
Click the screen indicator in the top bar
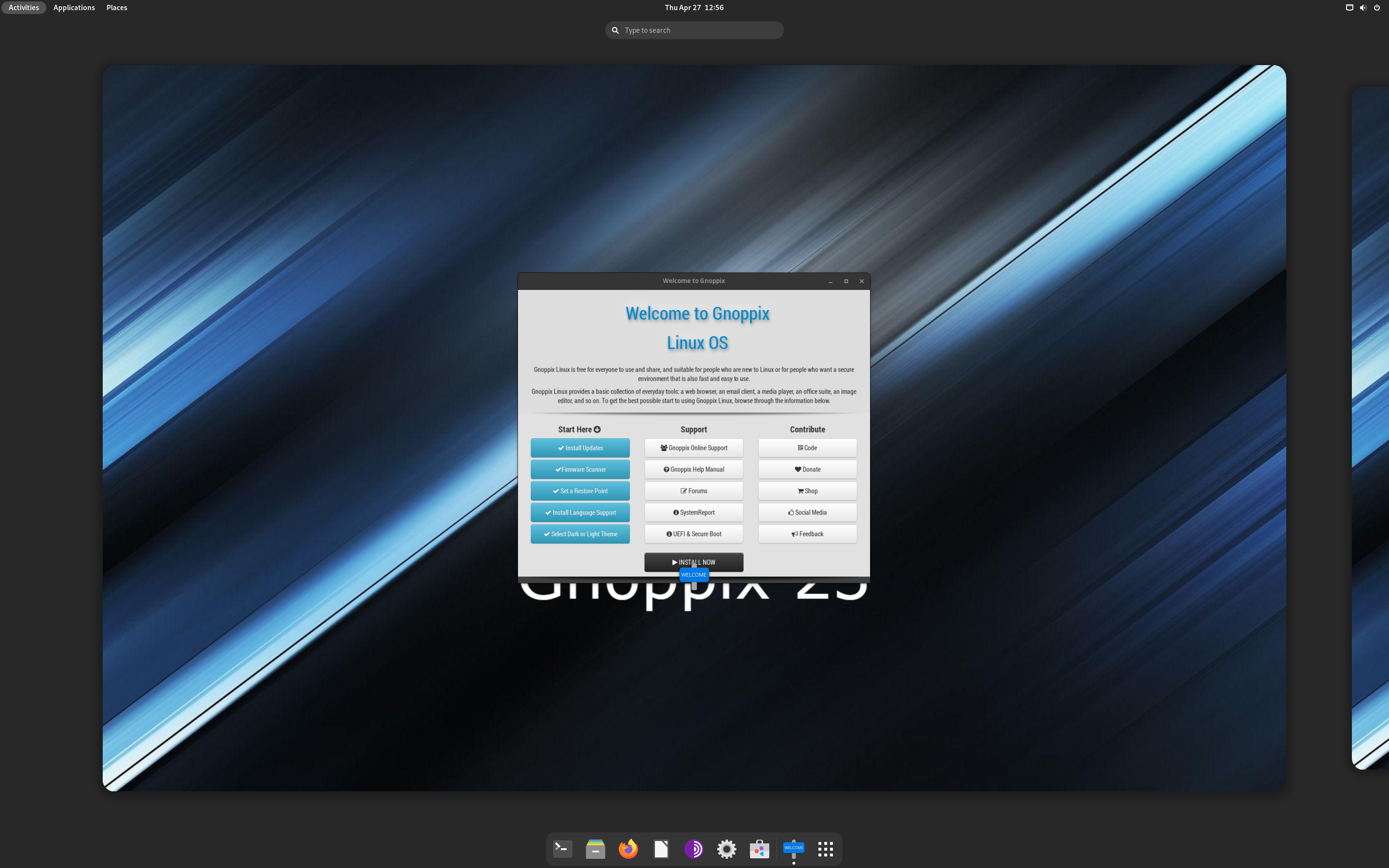click(x=1349, y=7)
